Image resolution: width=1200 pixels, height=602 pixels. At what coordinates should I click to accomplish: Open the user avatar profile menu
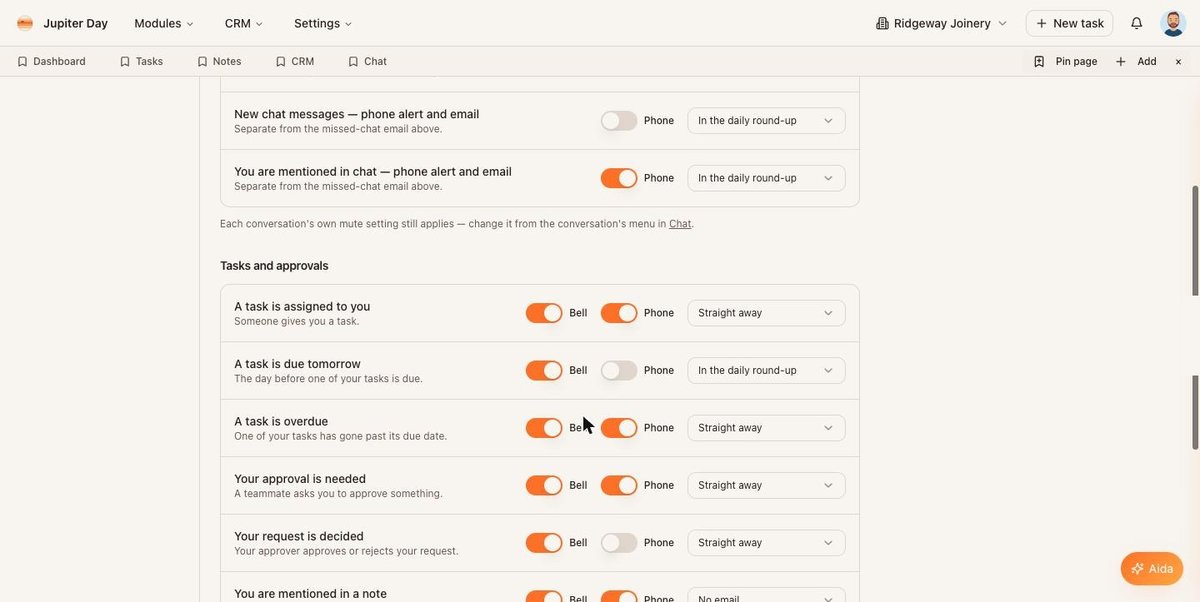(1173, 23)
